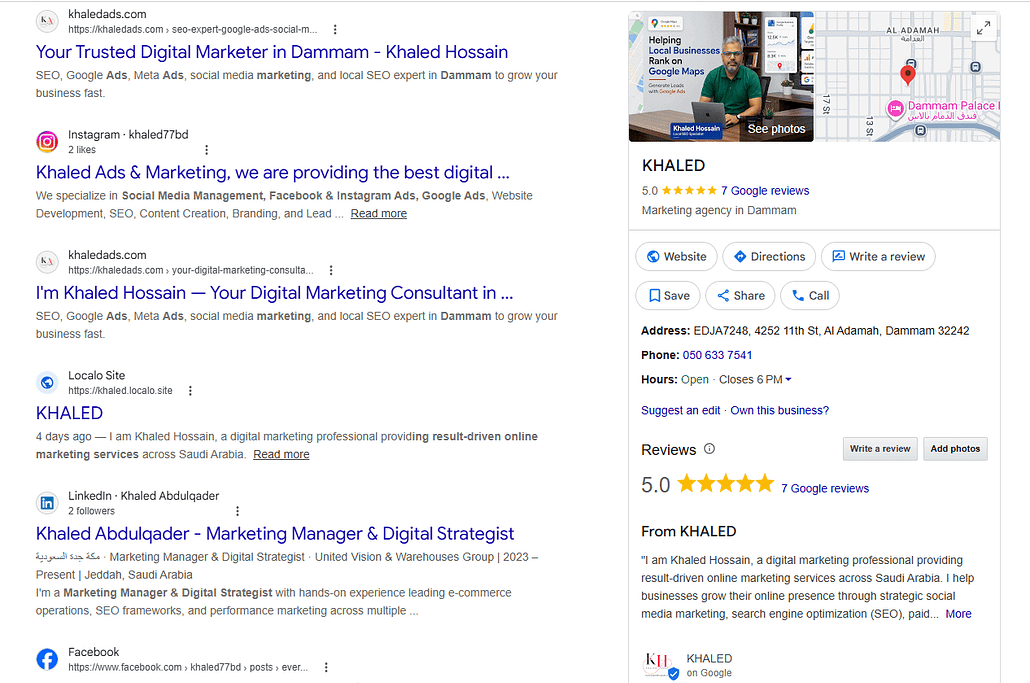Click the 7 Google reviews link in the Reviews section
Image resolution: width=1030 pixels, height=683 pixels.
824,489
